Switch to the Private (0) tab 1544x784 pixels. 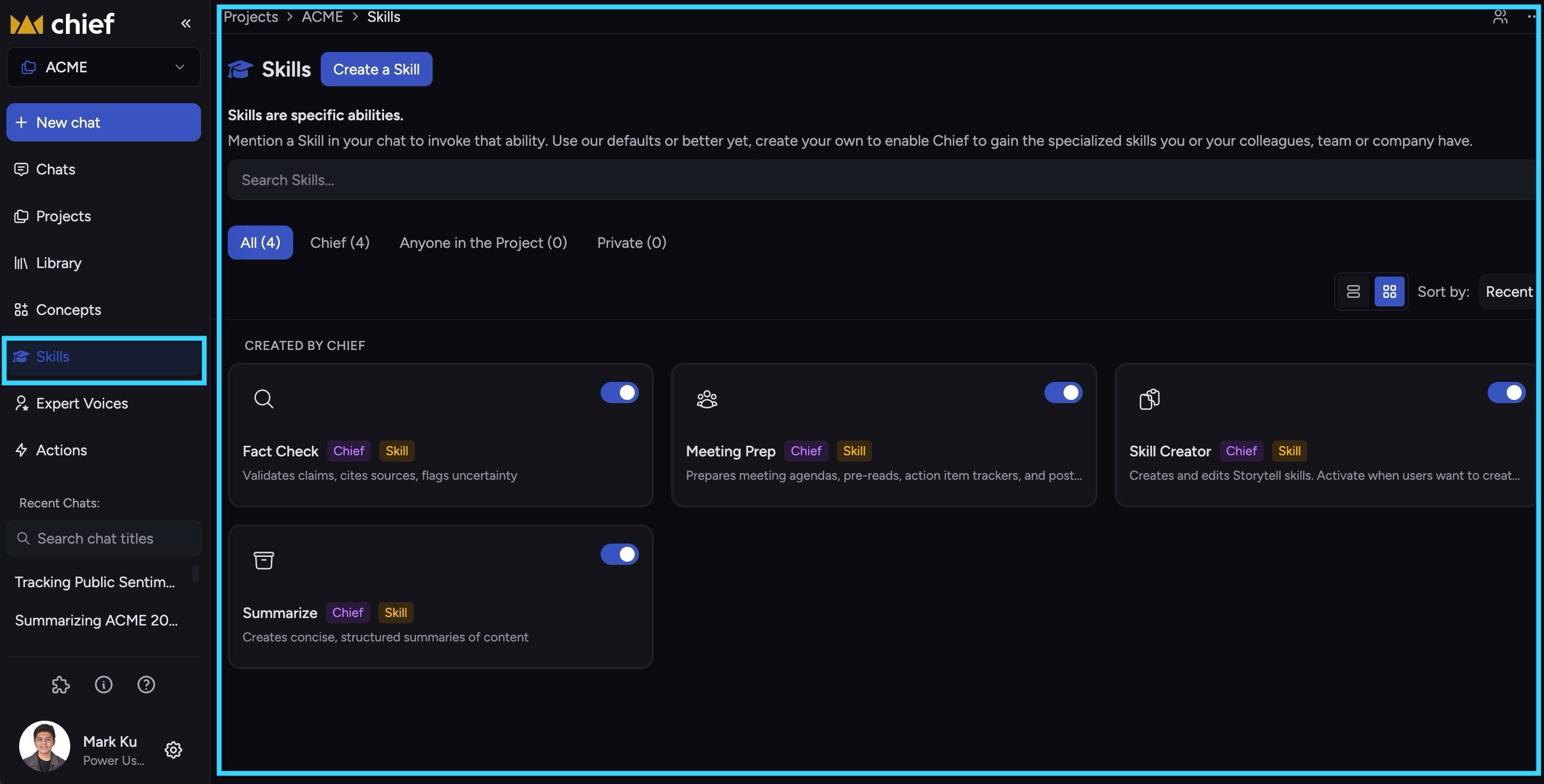pyautogui.click(x=632, y=243)
